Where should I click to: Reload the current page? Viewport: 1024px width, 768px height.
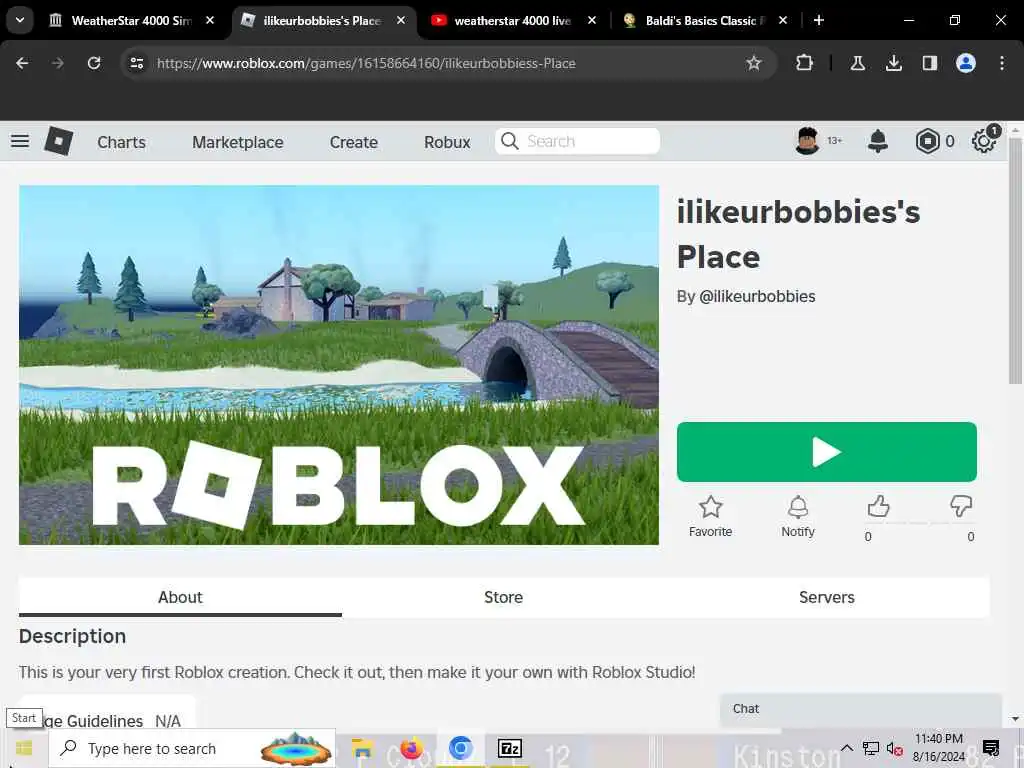(94, 63)
